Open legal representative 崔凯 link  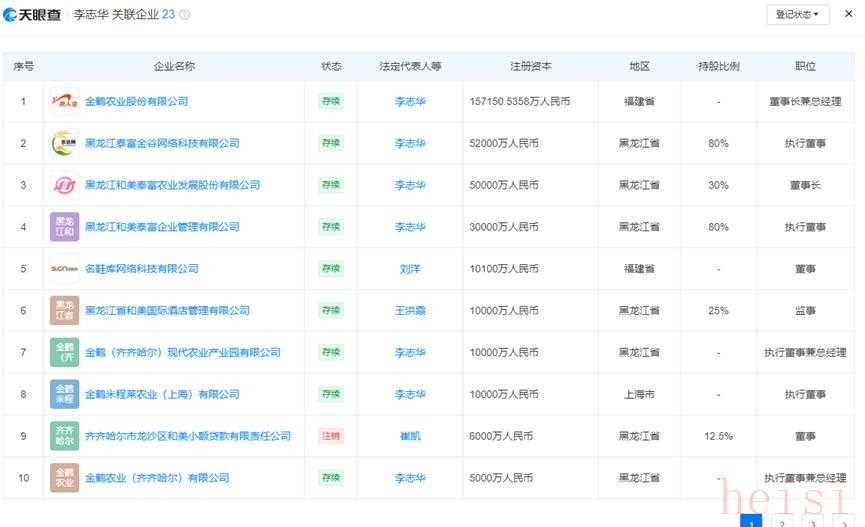[409, 436]
